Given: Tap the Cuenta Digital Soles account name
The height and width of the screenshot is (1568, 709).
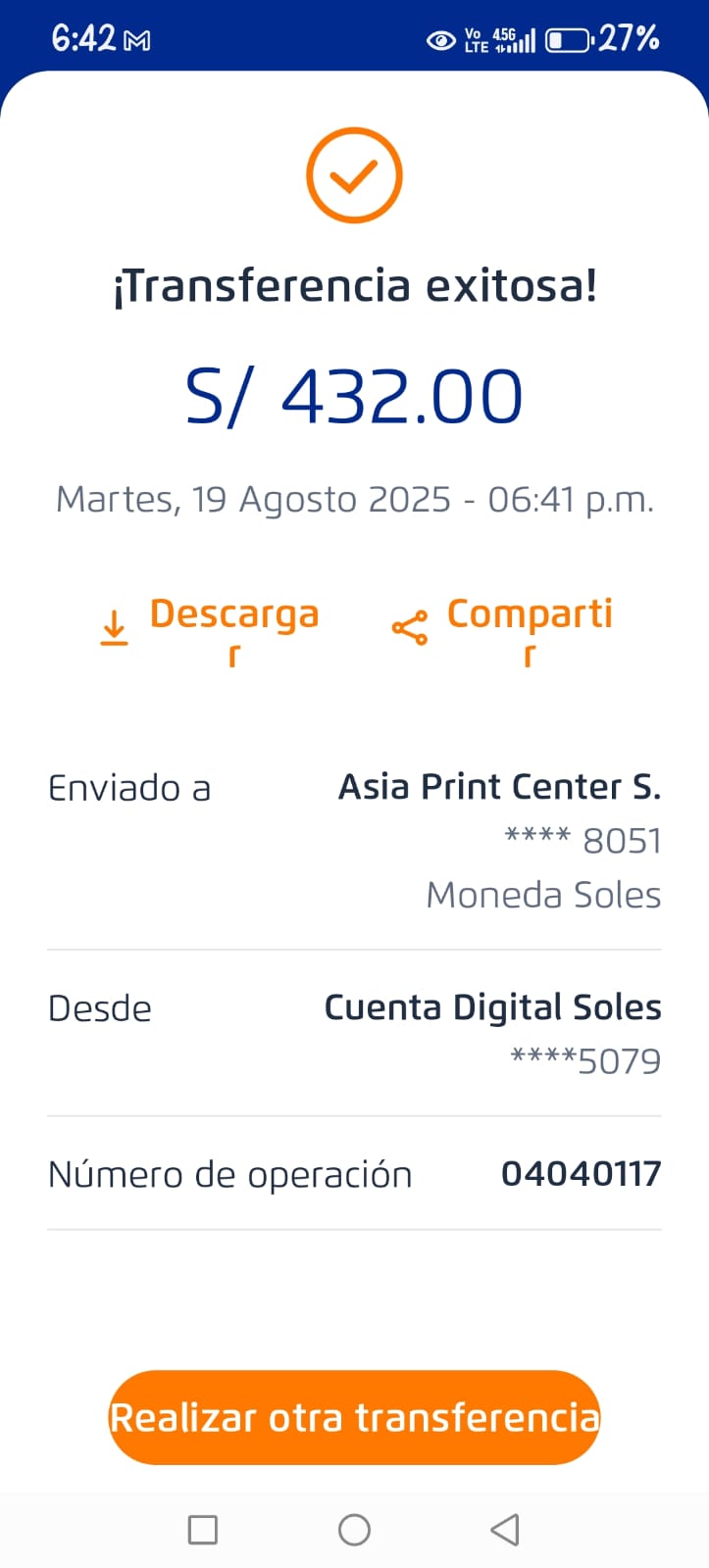Looking at the screenshot, I should tap(492, 1007).
